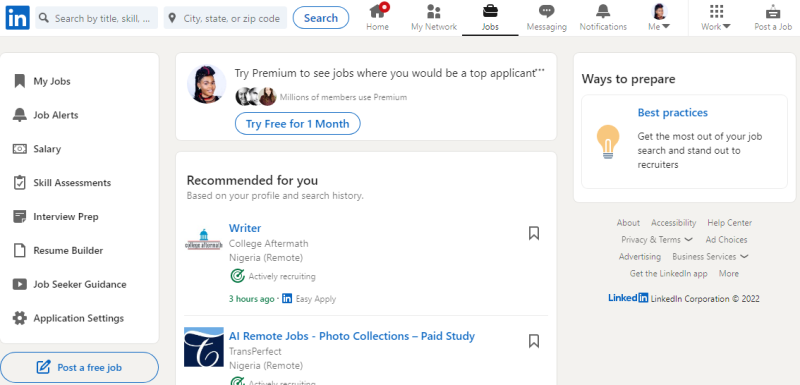Save the Writer job with bookmark
Viewport: 800px width, 385px height.
(534, 233)
